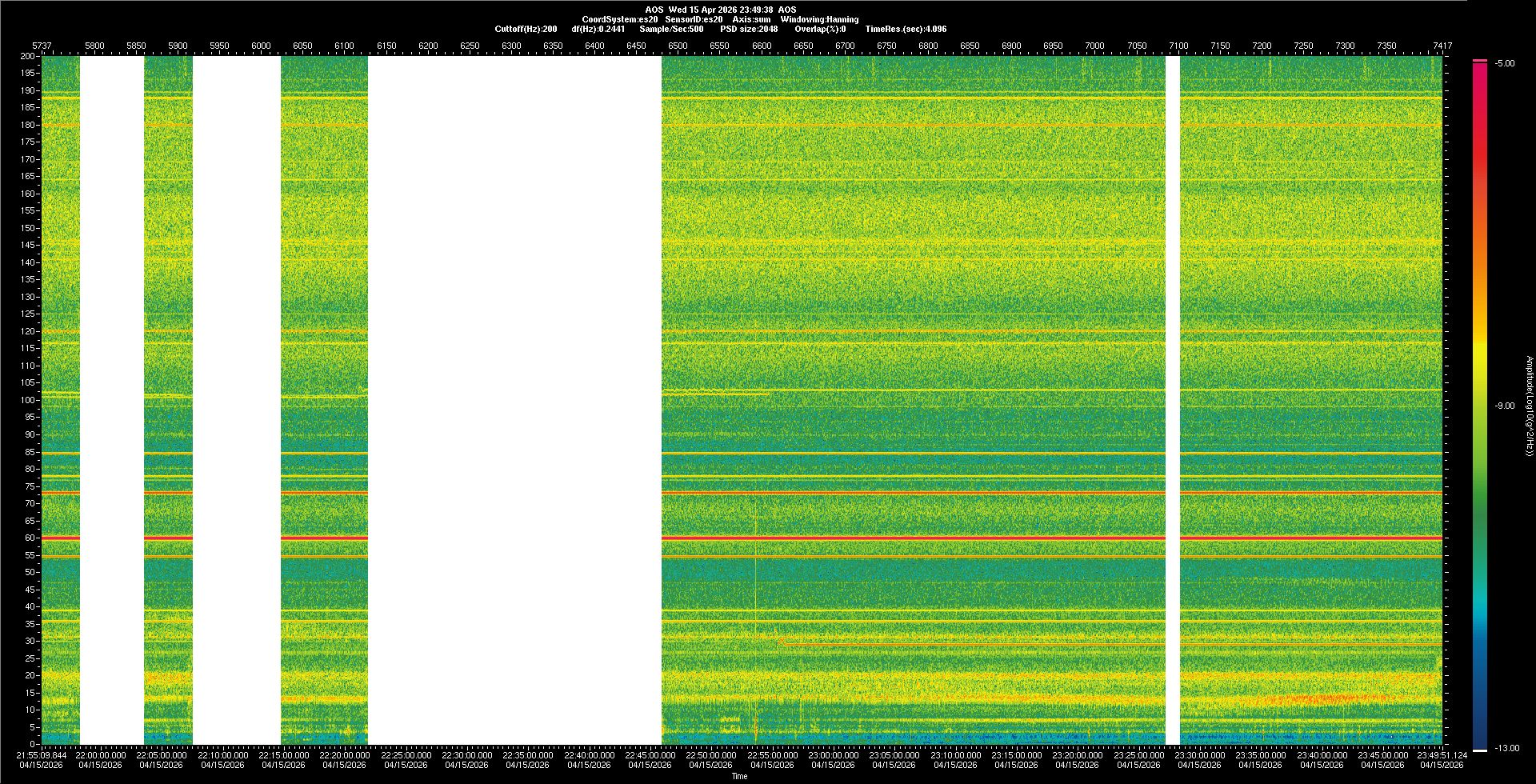This screenshot has height=784, width=1536.
Task: Select the 23:00:00.000 time axis tick
Action: pos(833,755)
